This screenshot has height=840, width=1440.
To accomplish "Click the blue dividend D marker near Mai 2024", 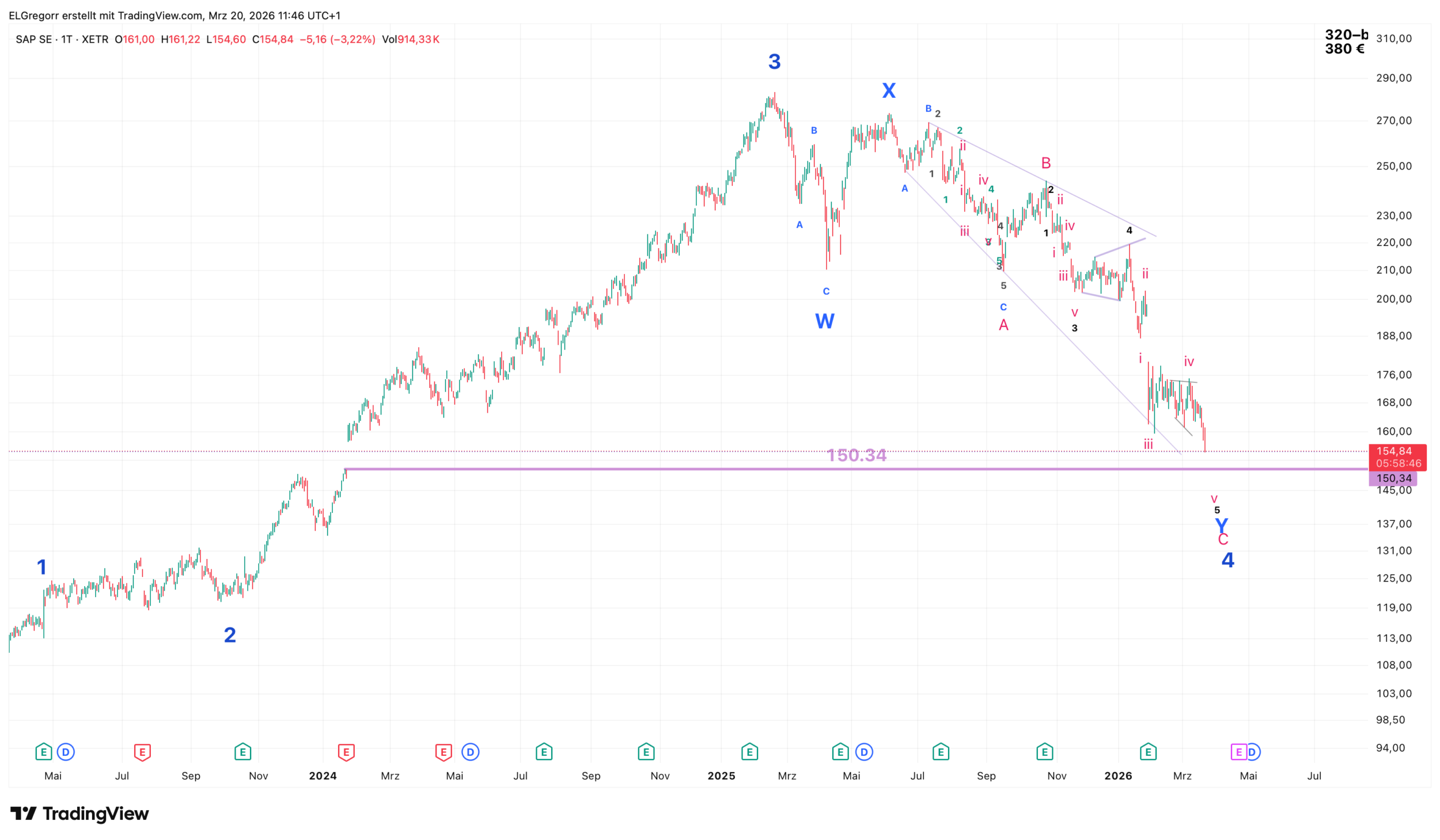I will coord(471,752).
